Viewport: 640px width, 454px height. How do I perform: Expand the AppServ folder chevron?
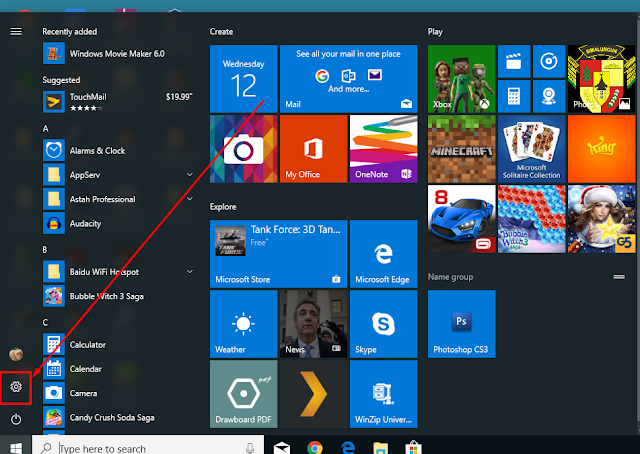tap(190, 174)
